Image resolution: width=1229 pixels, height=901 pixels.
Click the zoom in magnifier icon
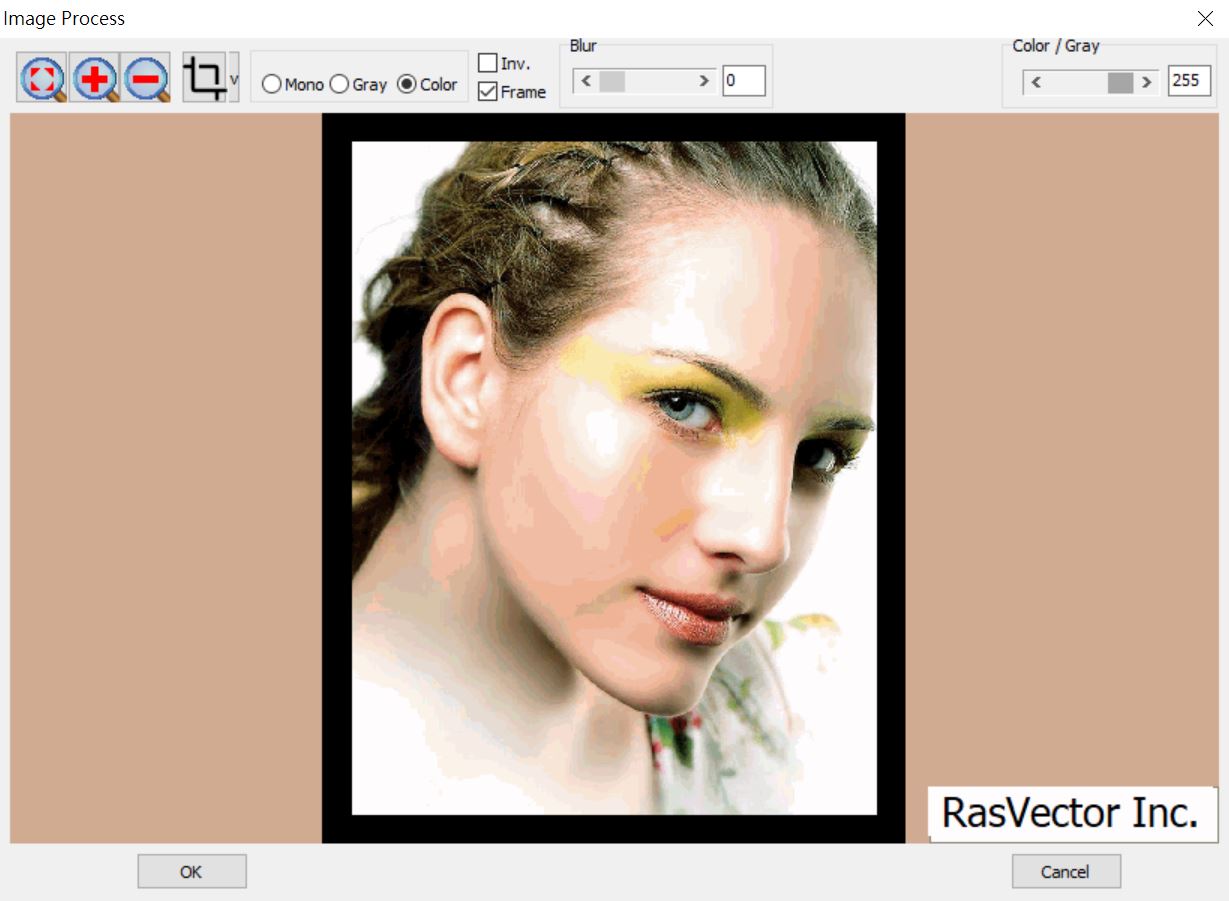click(x=94, y=78)
